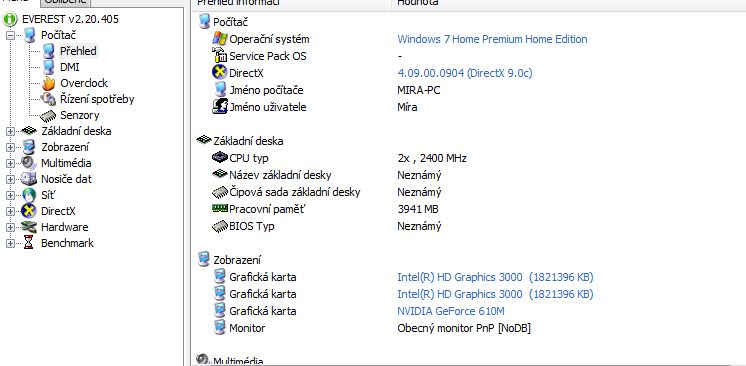The image size is (746, 366).
Task: Collapse the Počítač tree node
Action: (10, 35)
